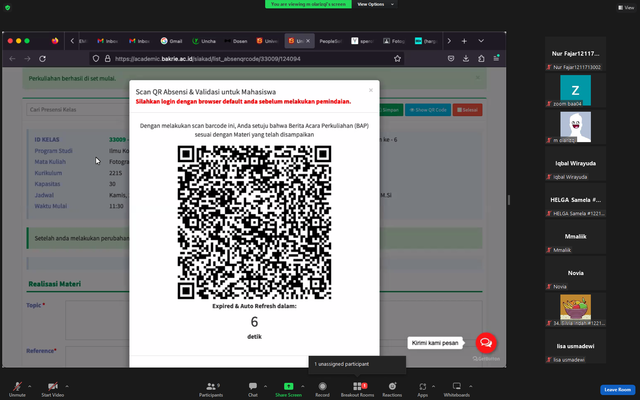640x400 pixels.
Task: Open the Firefox Pocket icon
Action: click(451, 59)
